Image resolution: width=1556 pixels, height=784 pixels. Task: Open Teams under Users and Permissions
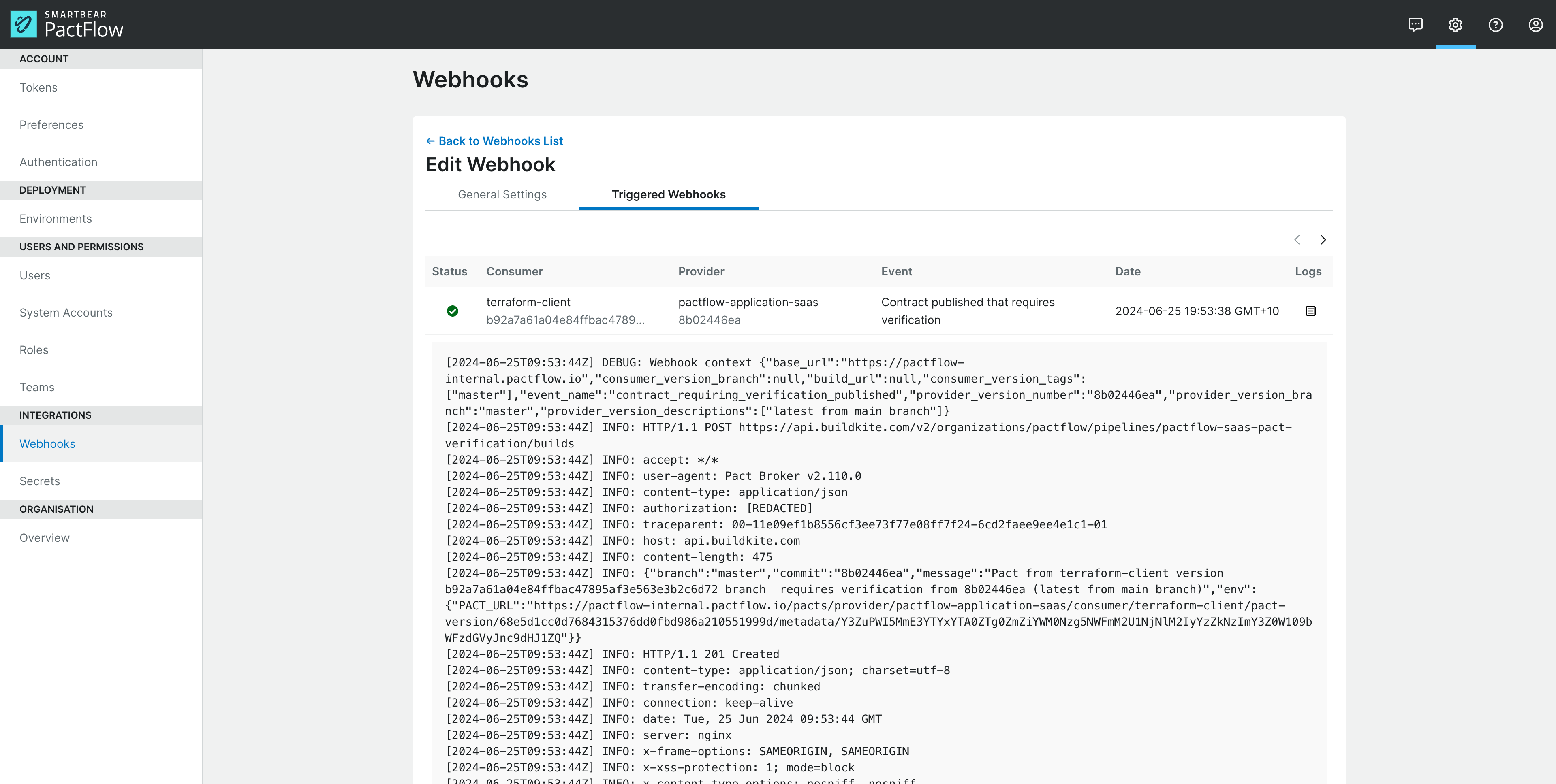click(37, 387)
